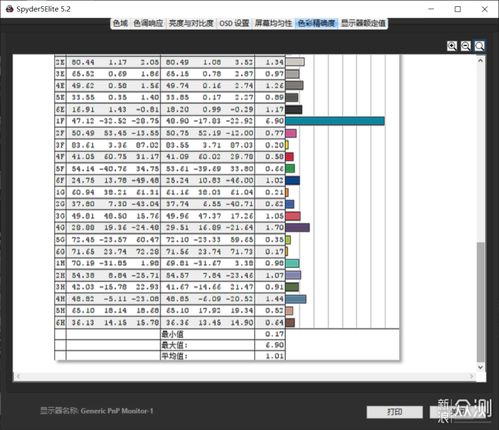This screenshot has height=430, width=499.
Task: Click the dark green bar for patch 3H
Action: click(x=292, y=287)
